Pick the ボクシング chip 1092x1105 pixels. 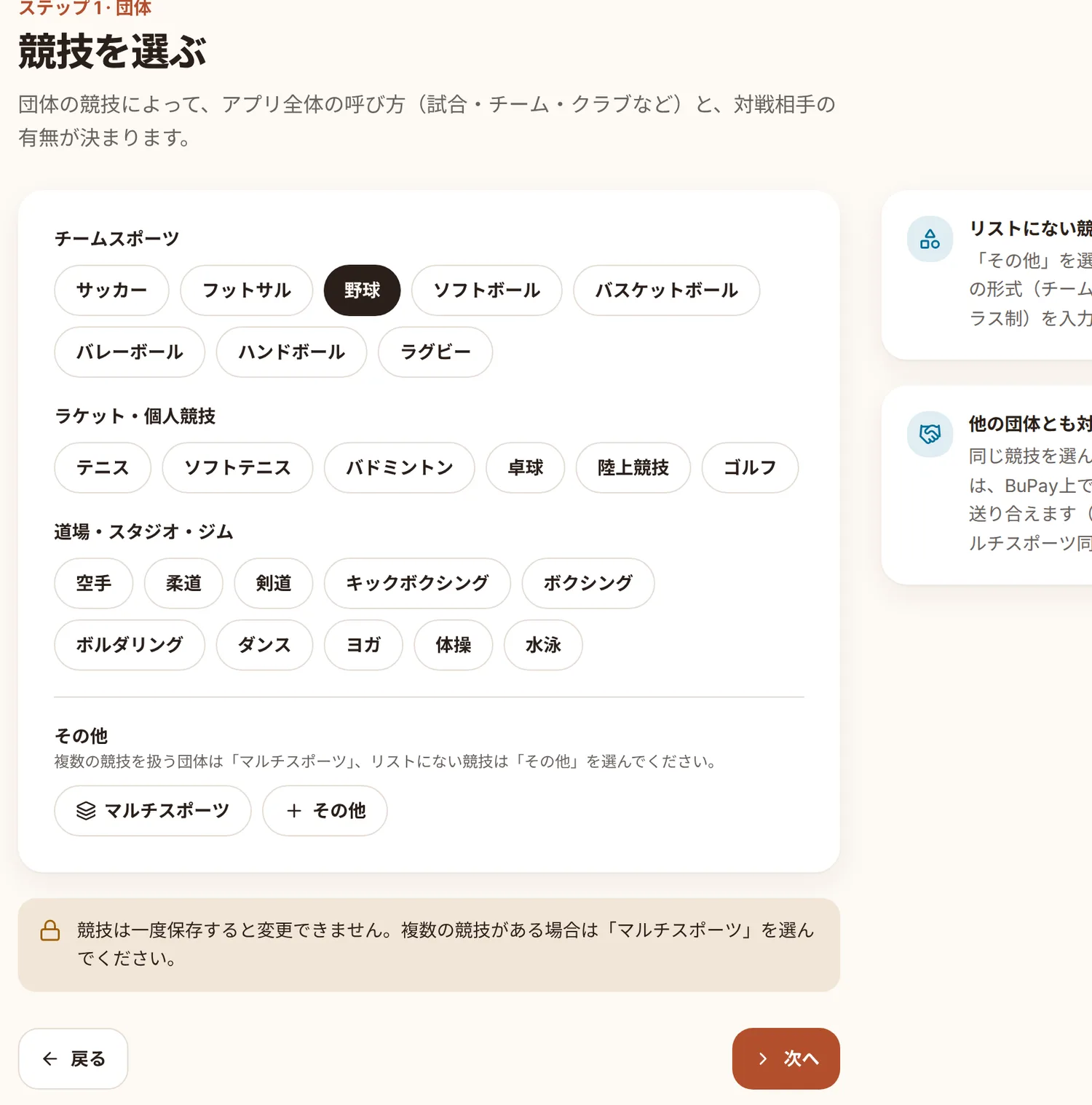pos(588,583)
